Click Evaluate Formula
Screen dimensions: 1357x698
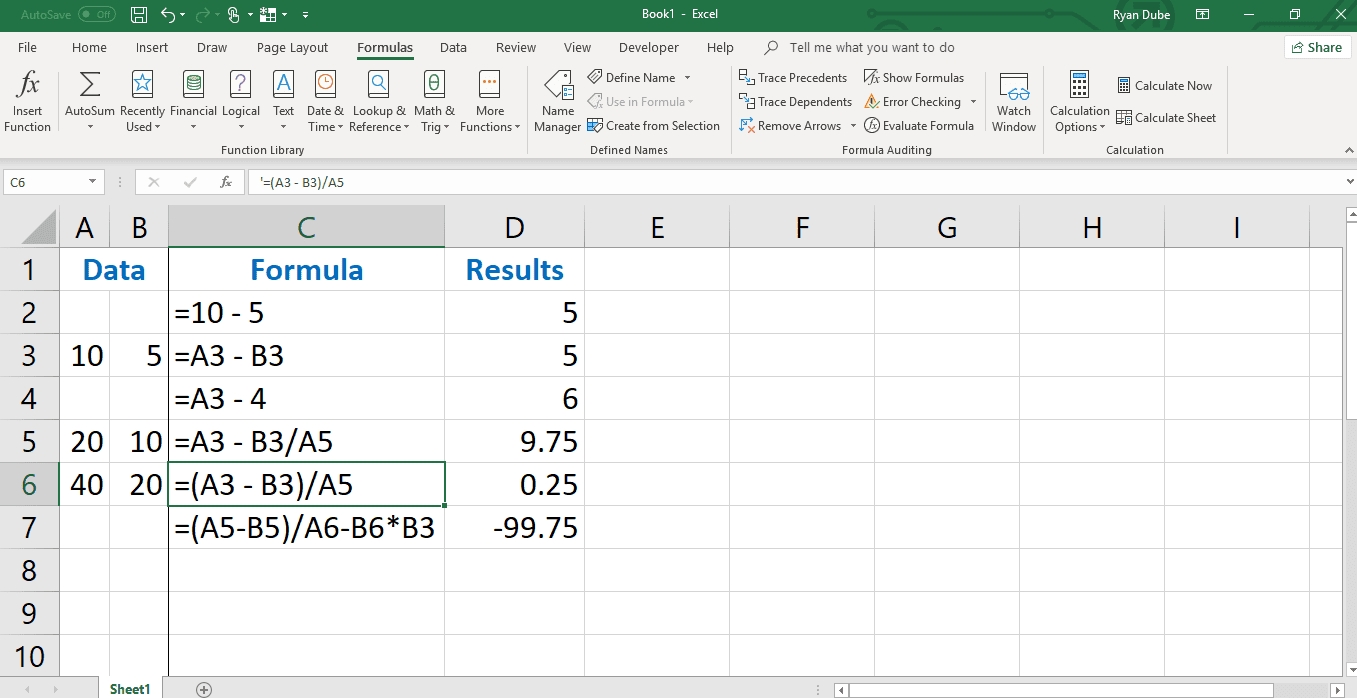tap(919, 126)
